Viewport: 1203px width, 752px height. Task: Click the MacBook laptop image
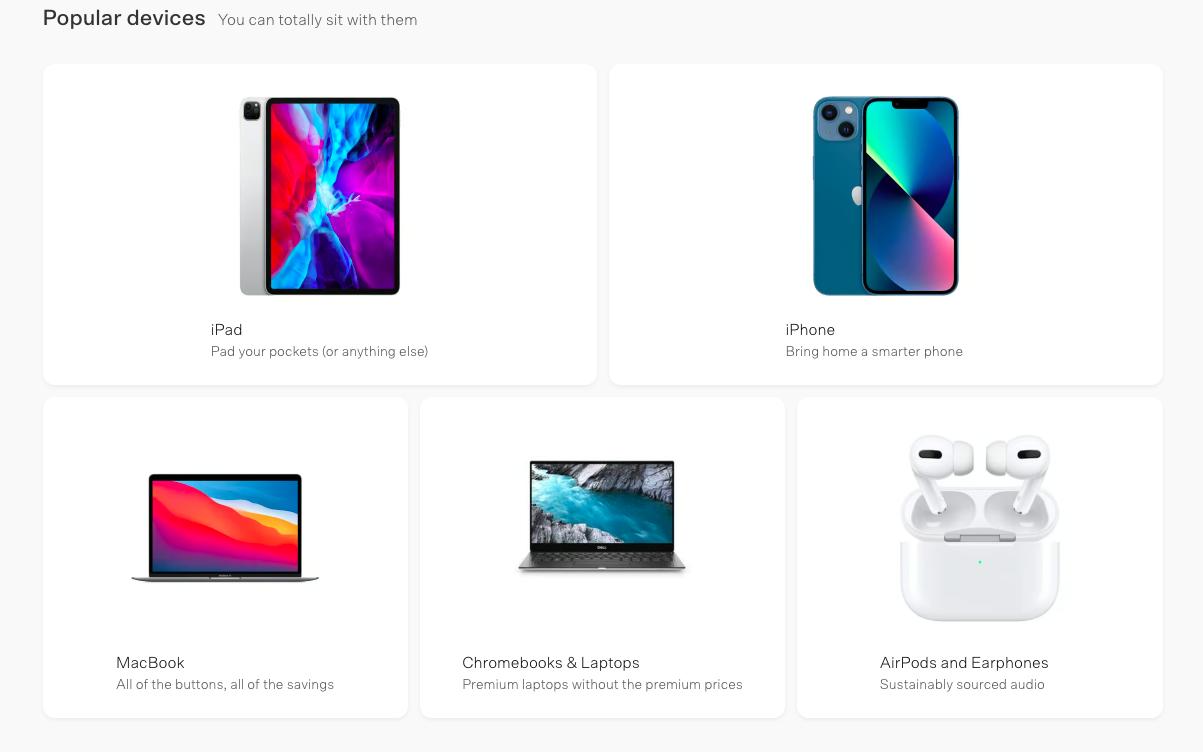[x=225, y=528]
